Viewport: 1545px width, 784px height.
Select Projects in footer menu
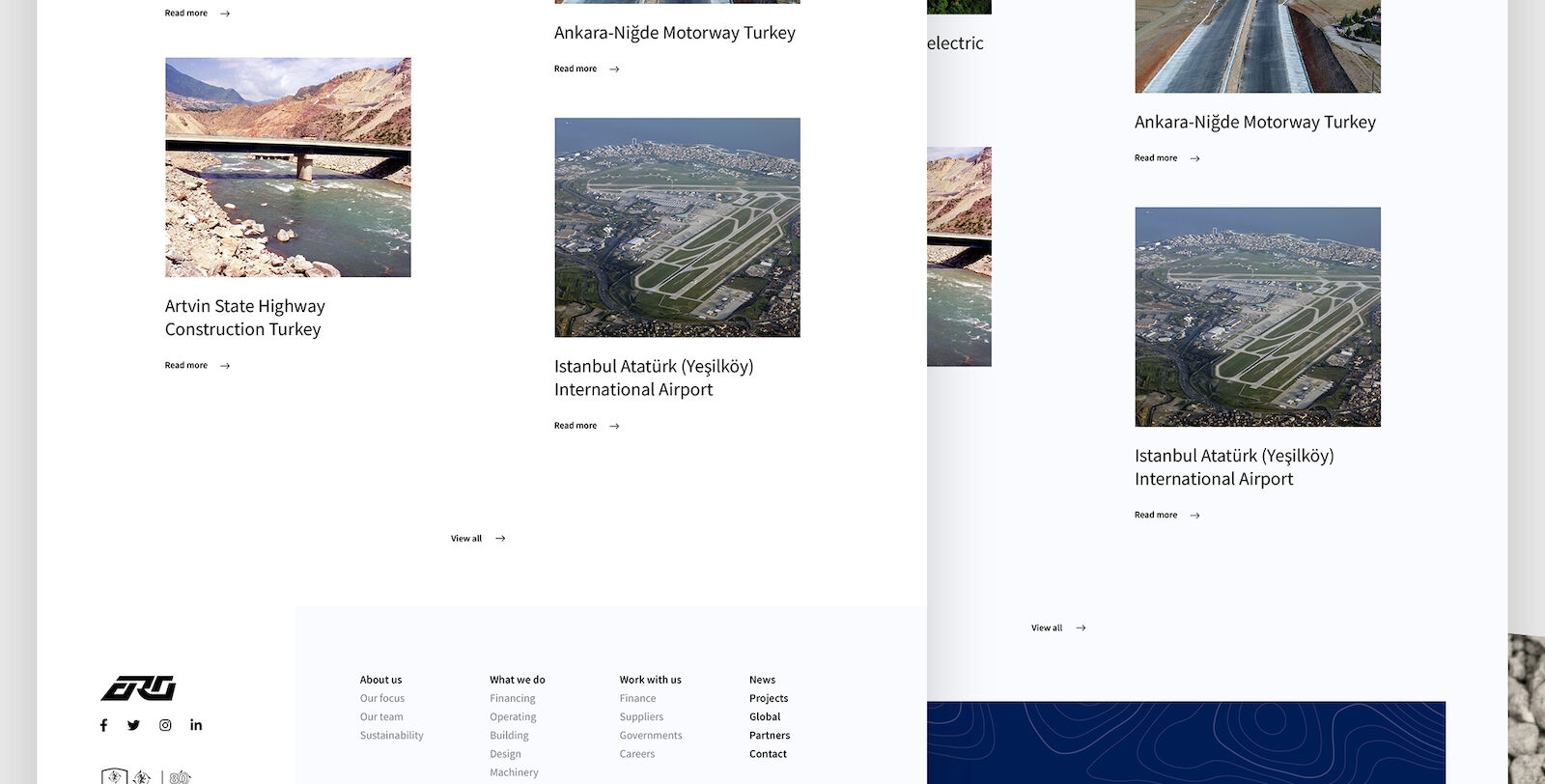(x=769, y=698)
